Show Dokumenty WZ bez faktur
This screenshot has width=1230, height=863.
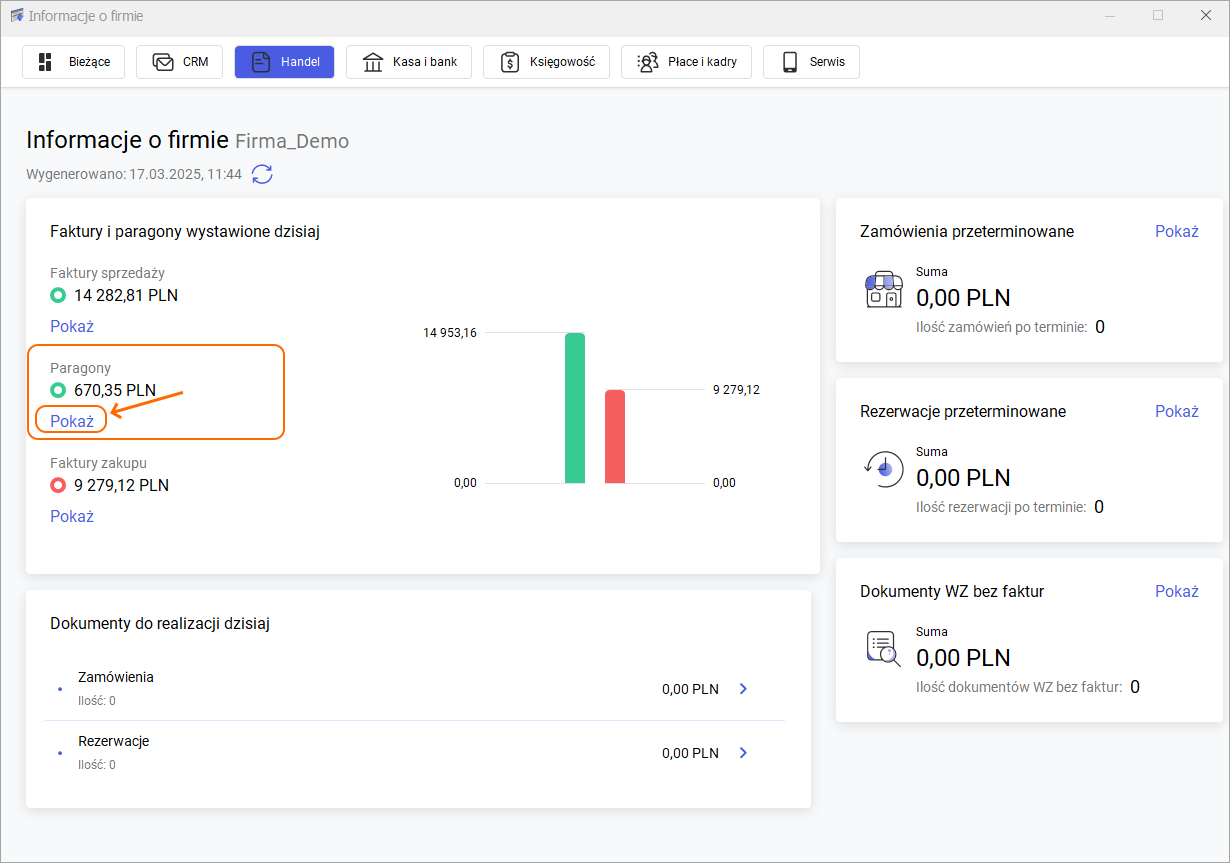click(x=1177, y=591)
